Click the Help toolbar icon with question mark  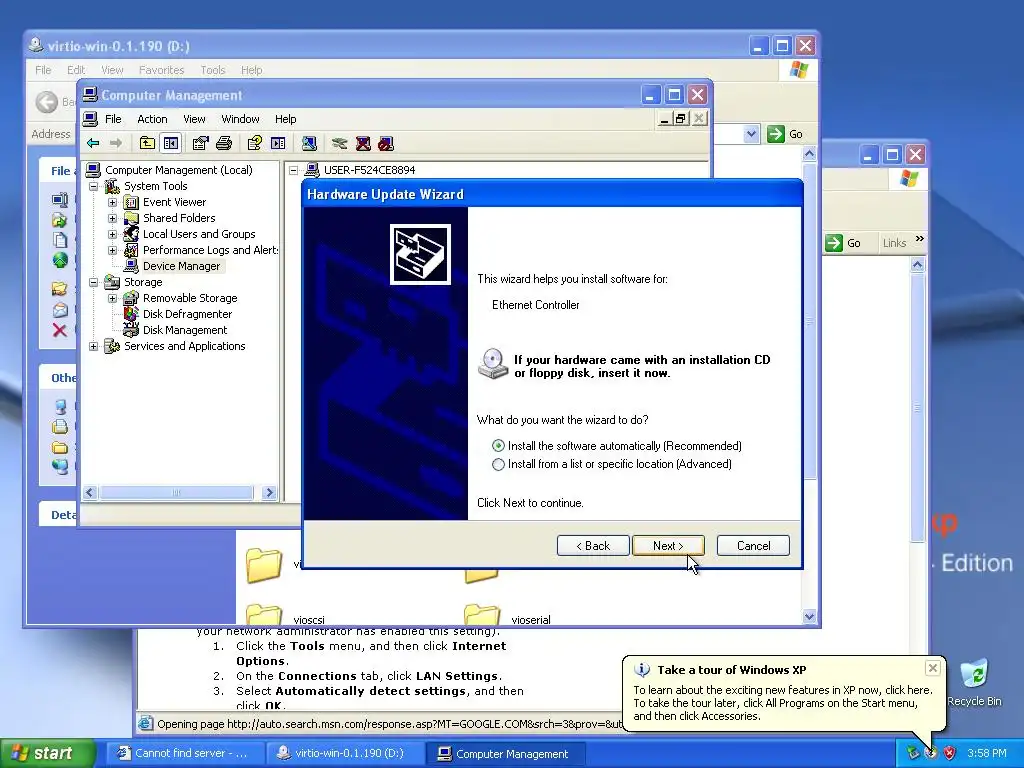point(255,143)
